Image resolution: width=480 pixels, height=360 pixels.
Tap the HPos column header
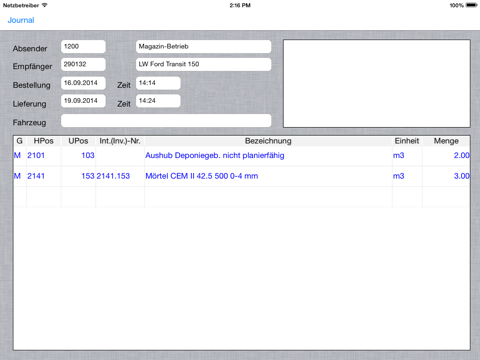pyautogui.click(x=44, y=141)
